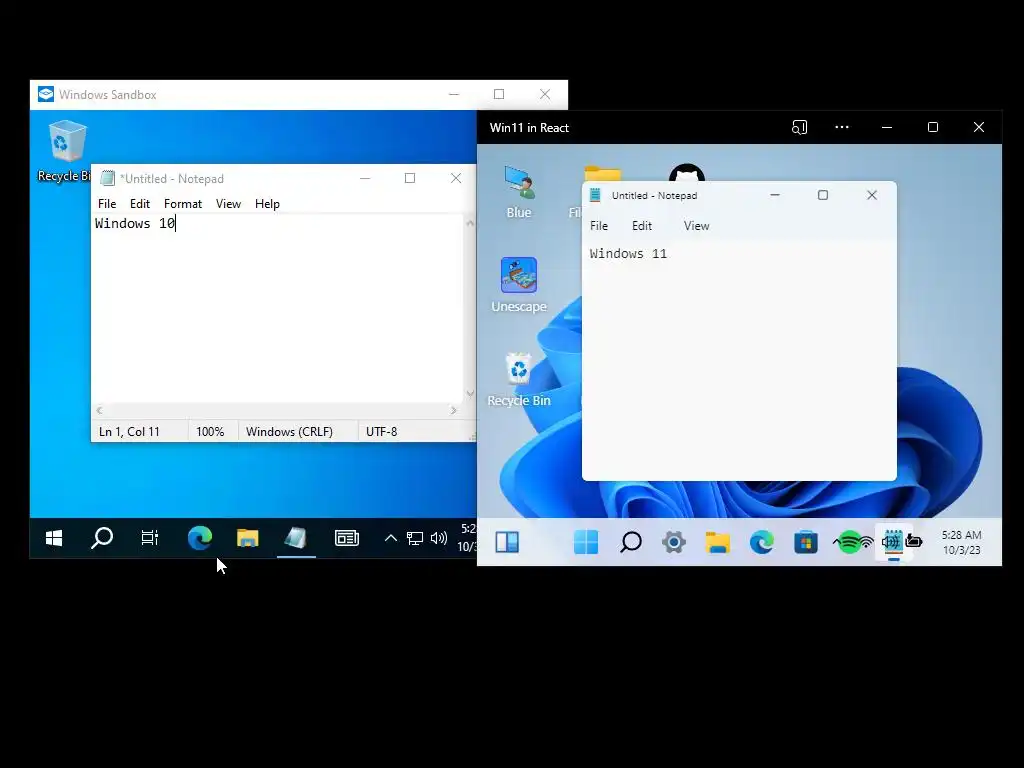Maximize the Windows 10 Notepad window
The image size is (1024, 768).
(409, 178)
